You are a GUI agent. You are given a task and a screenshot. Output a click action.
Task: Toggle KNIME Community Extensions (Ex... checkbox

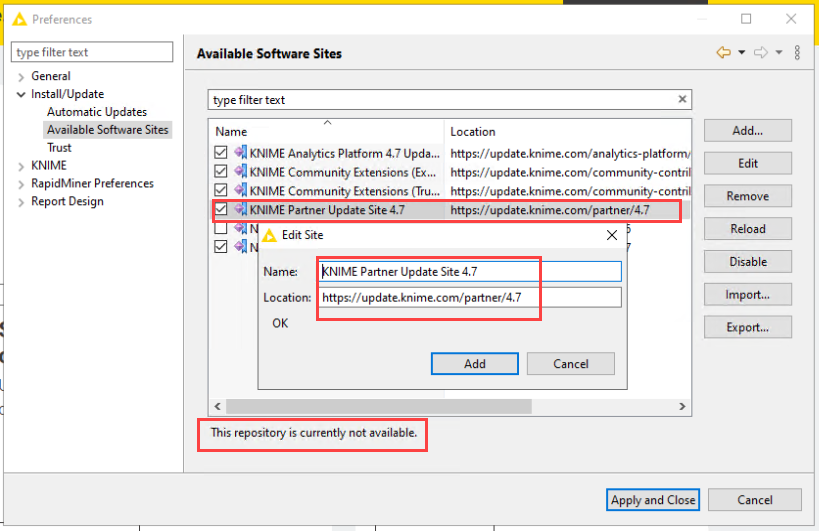tap(221, 171)
